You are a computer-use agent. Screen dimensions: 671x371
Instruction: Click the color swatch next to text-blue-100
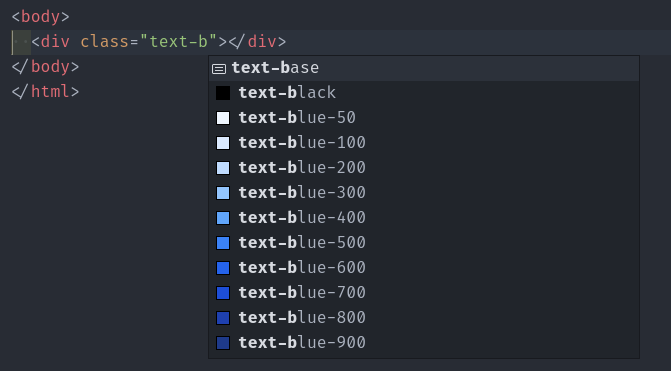point(223,143)
